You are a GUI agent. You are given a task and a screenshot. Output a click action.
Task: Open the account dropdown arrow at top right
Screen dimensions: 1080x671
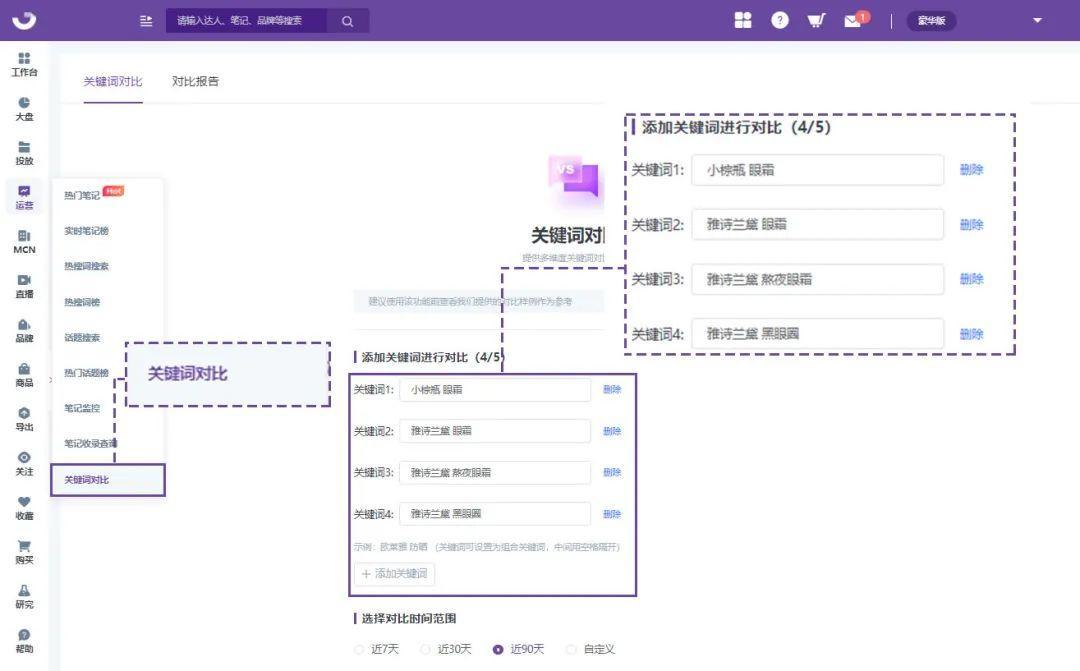coord(1037,20)
